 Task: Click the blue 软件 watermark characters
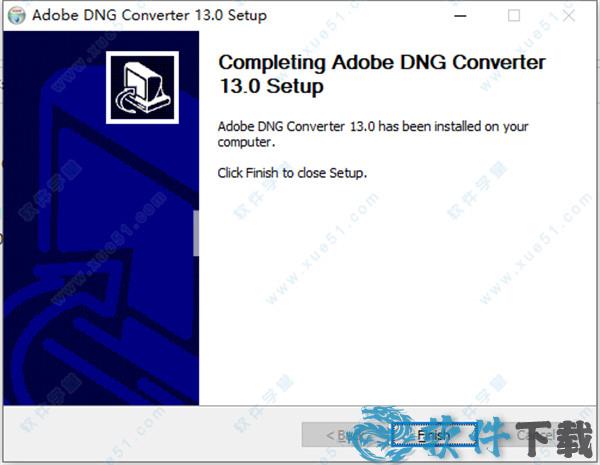[465, 436]
